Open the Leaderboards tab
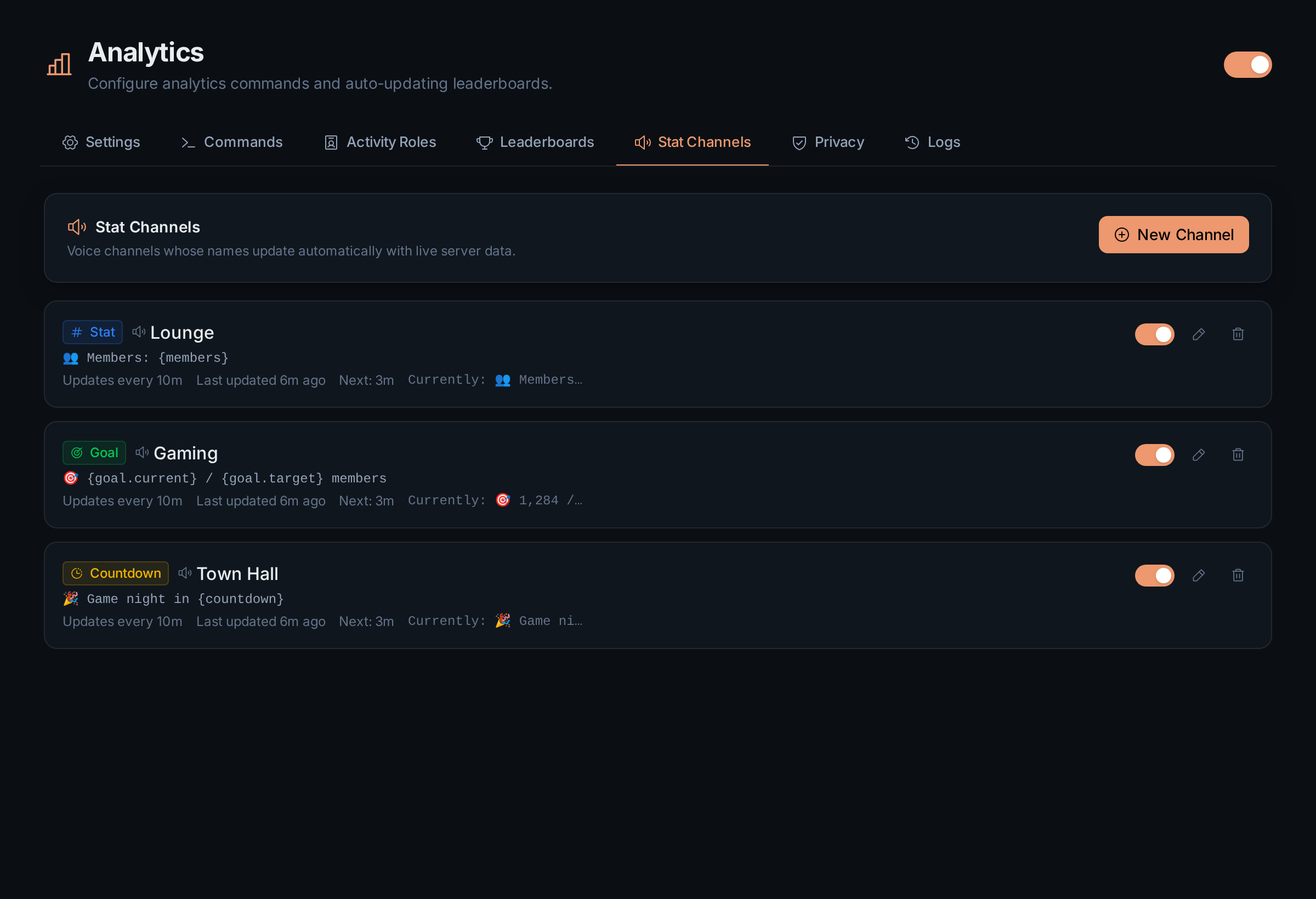1316x899 pixels. pyautogui.click(x=535, y=142)
